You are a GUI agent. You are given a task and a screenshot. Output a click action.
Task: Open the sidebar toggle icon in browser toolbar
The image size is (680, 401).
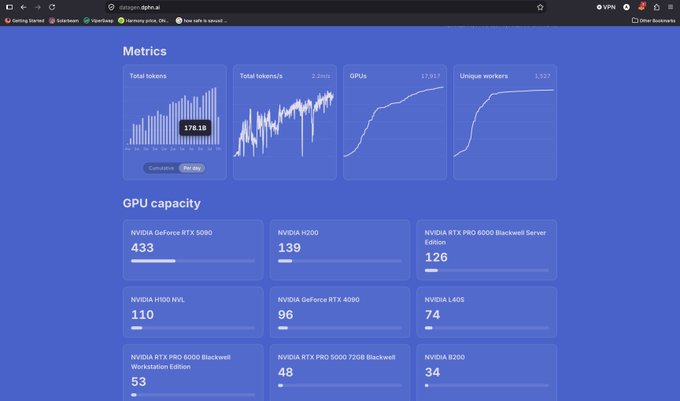(9, 7)
